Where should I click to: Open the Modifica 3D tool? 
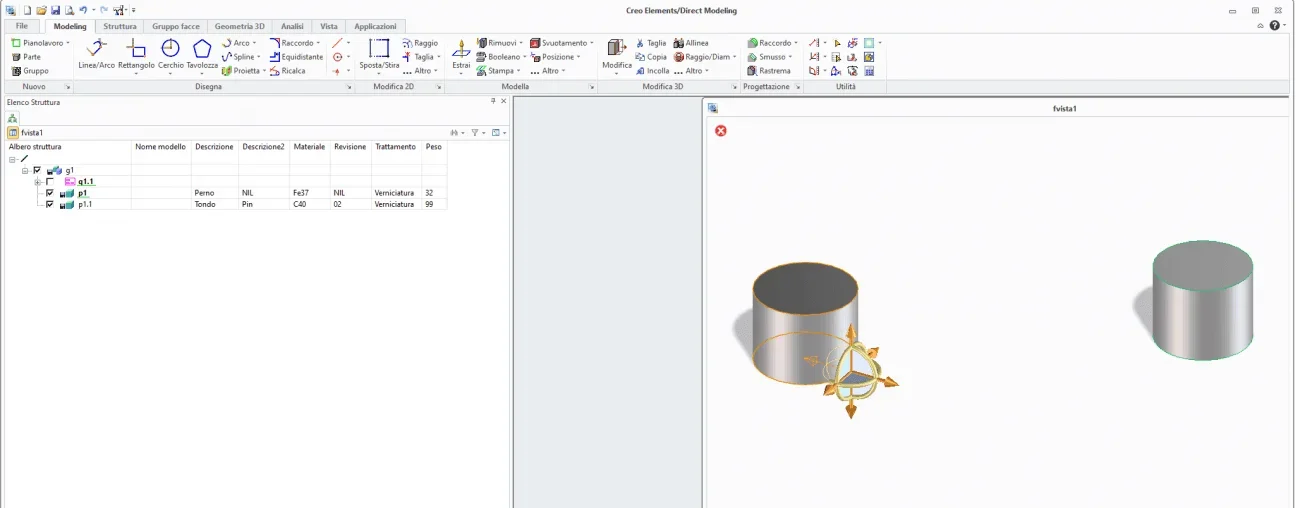(616, 54)
